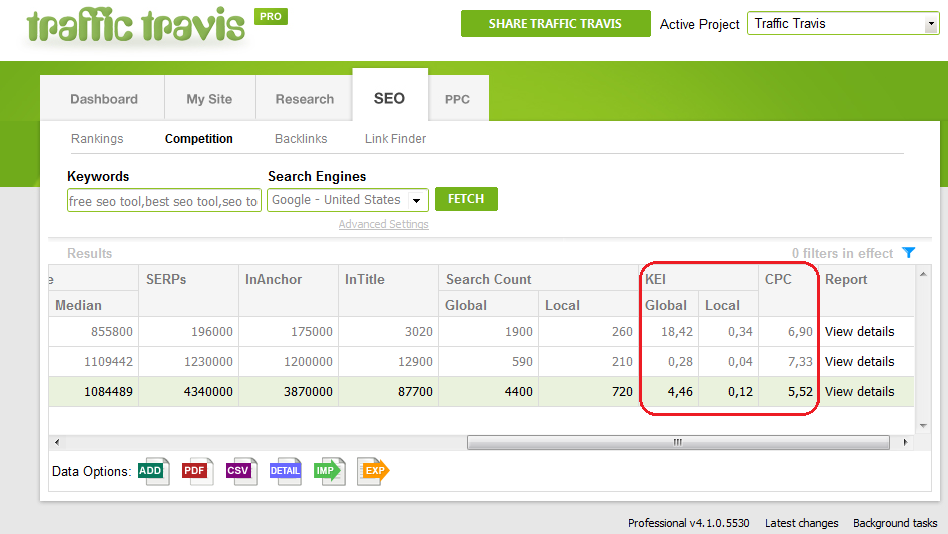Click the Global sub-header under KEI
This screenshot has width=948, height=534.
[x=669, y=305]
